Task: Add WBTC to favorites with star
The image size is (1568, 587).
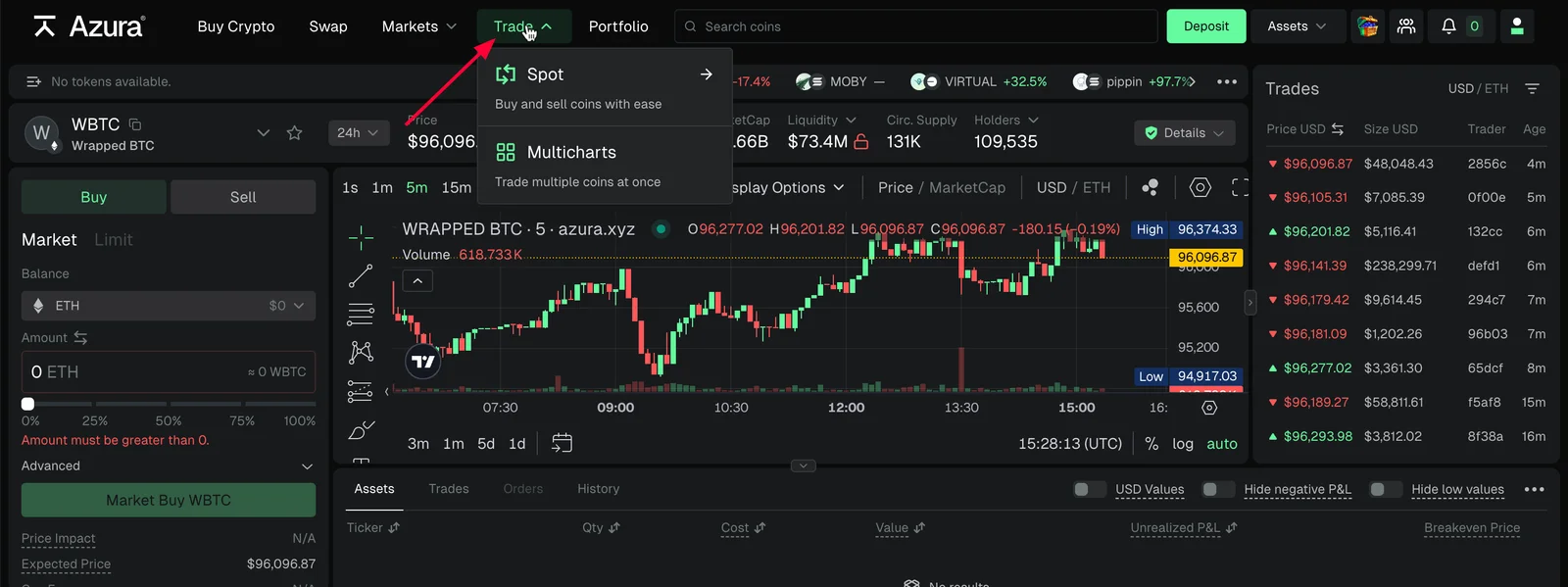Action: coord(294,133)
